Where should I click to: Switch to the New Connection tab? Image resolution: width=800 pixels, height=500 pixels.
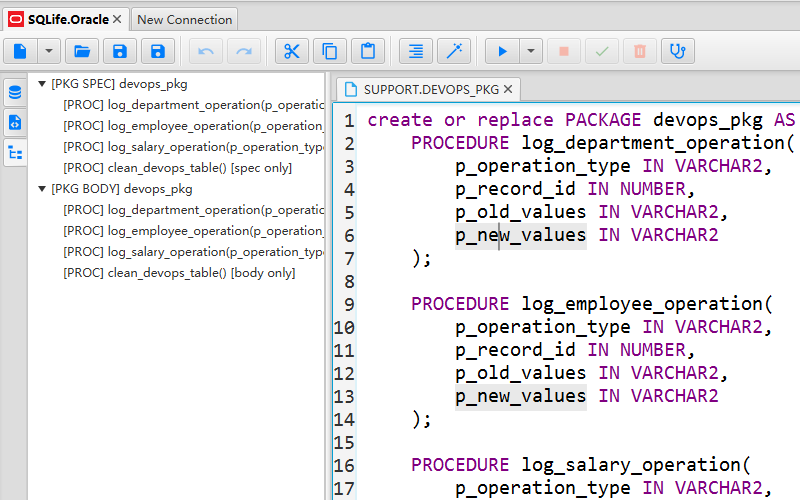184,19
